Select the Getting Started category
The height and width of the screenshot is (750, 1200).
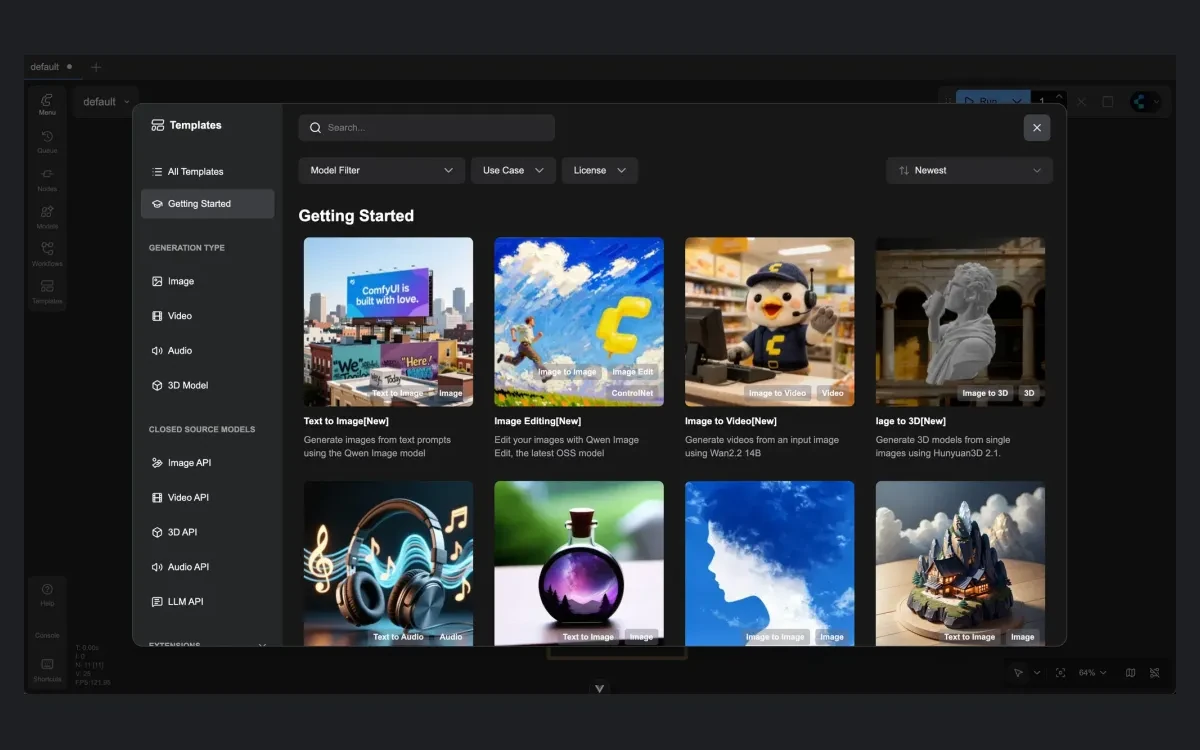(x=207, y=204)
